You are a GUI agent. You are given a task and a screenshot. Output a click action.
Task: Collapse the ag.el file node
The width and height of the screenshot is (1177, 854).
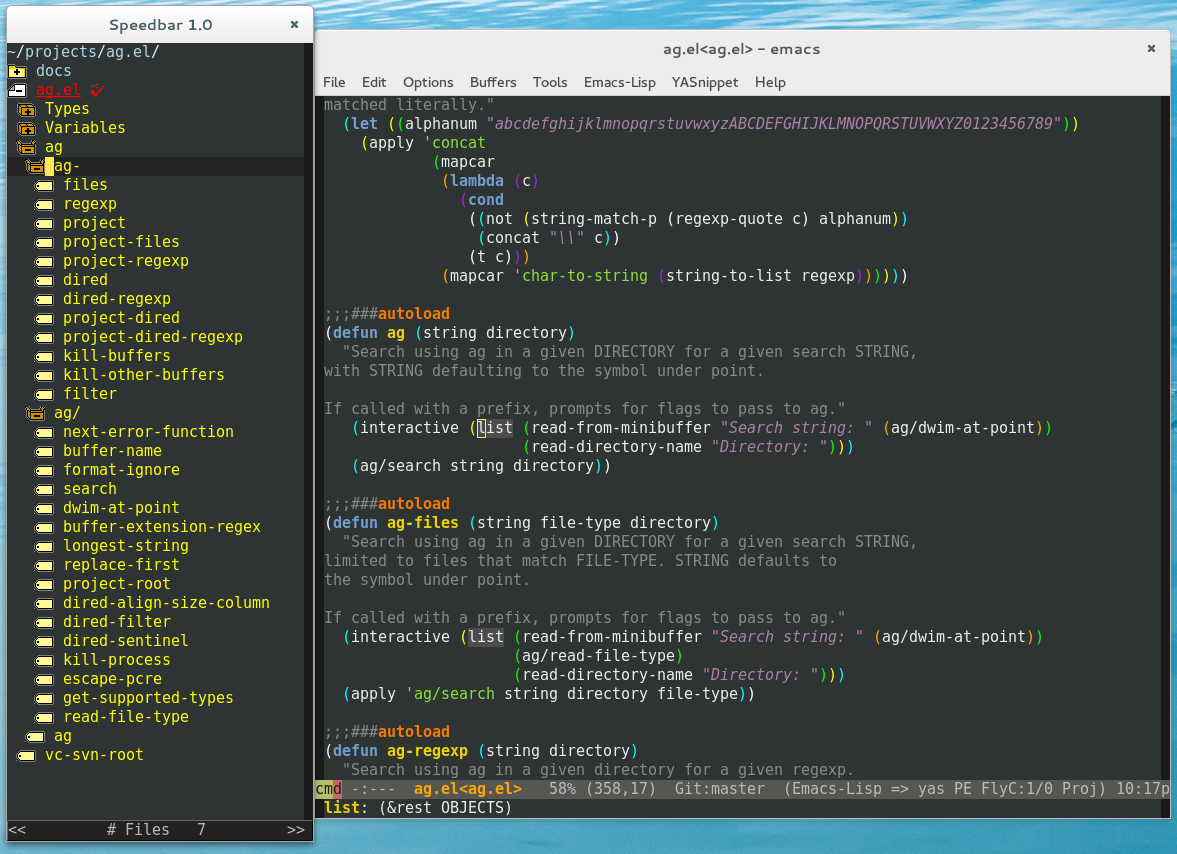coord(17,90)
